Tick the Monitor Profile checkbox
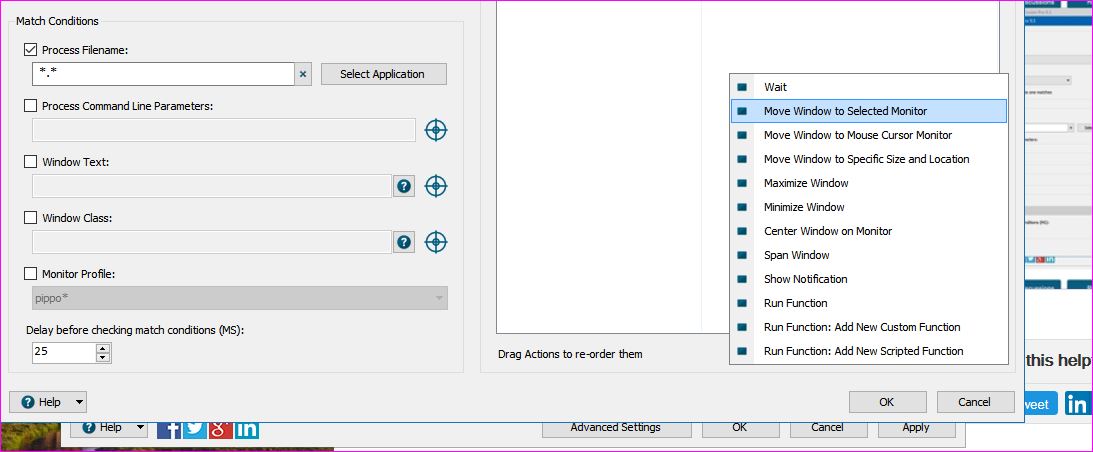The image size is (1093, 452). 30,274
